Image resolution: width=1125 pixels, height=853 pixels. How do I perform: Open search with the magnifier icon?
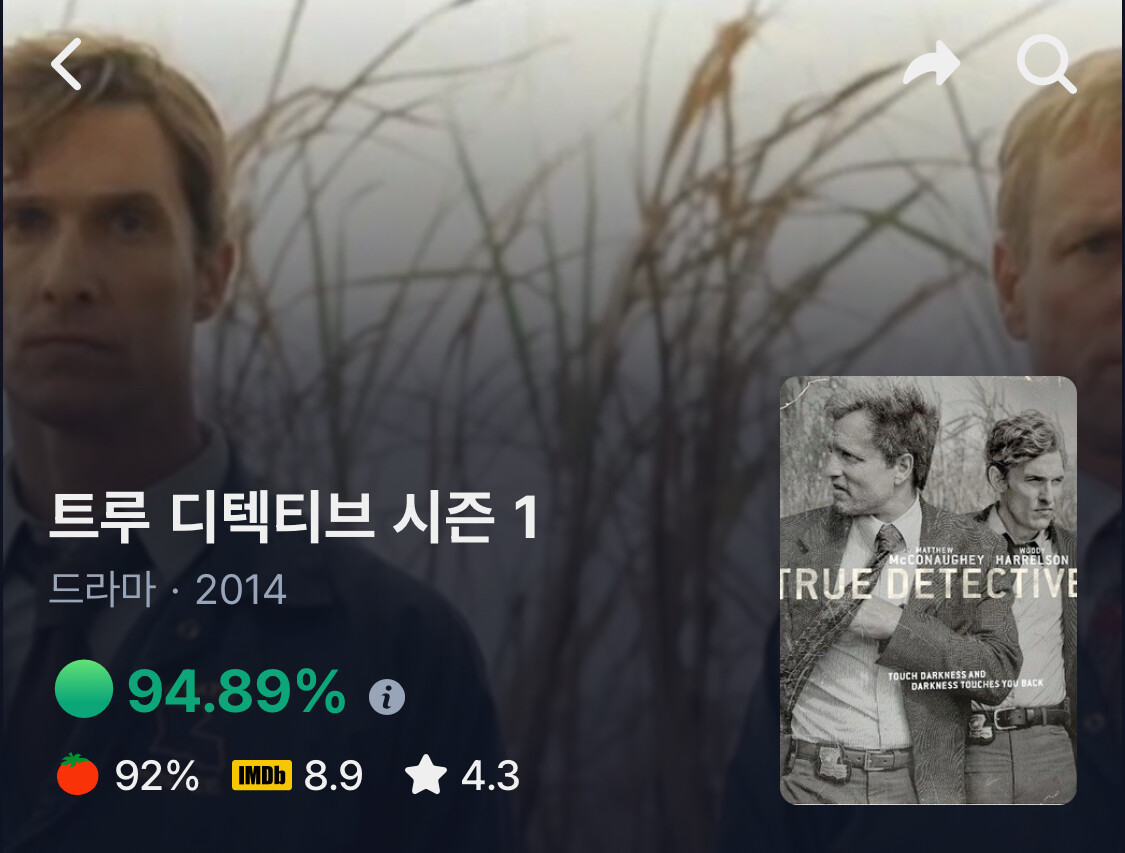[1046, 63]
